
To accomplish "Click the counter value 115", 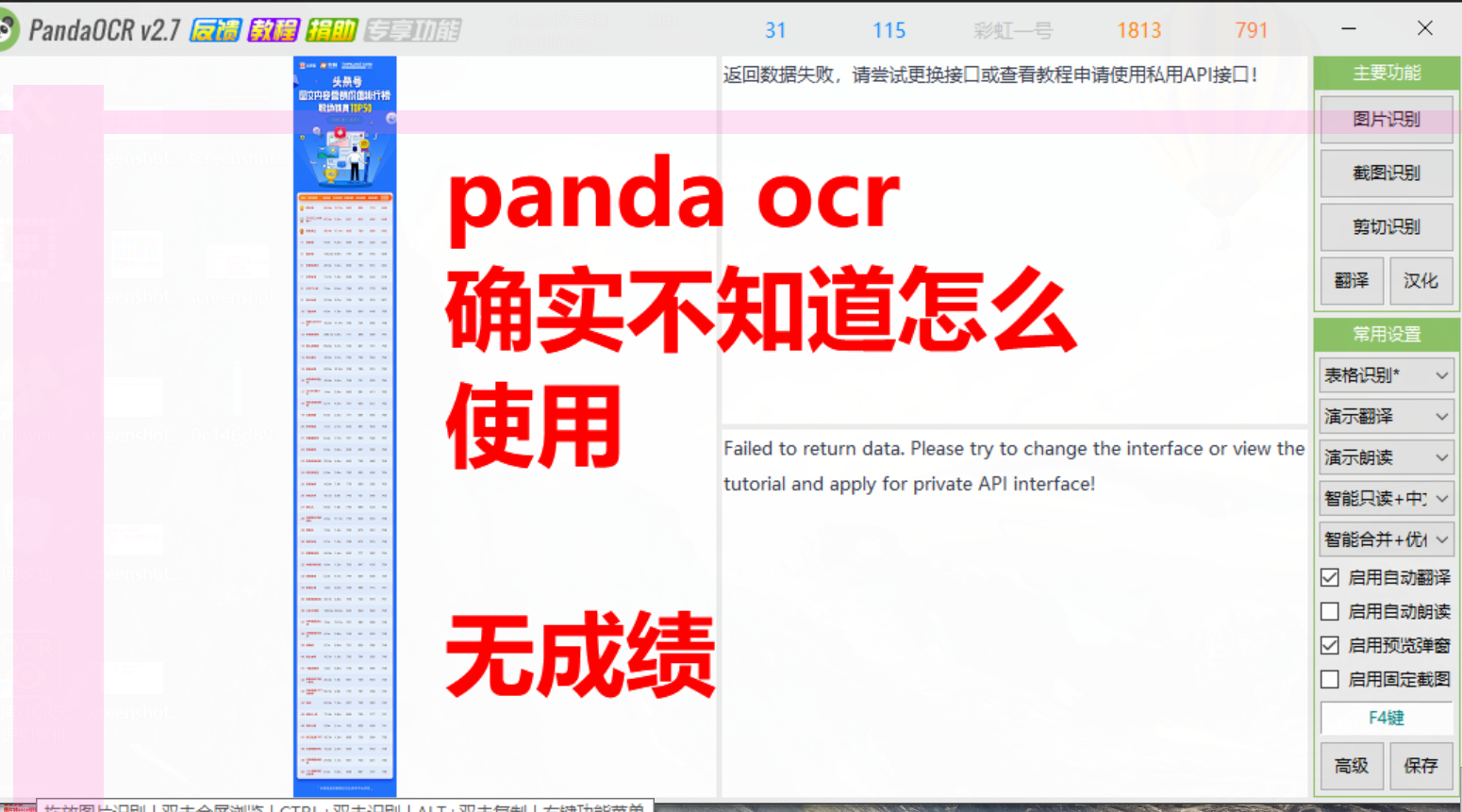I will [889, 31].
